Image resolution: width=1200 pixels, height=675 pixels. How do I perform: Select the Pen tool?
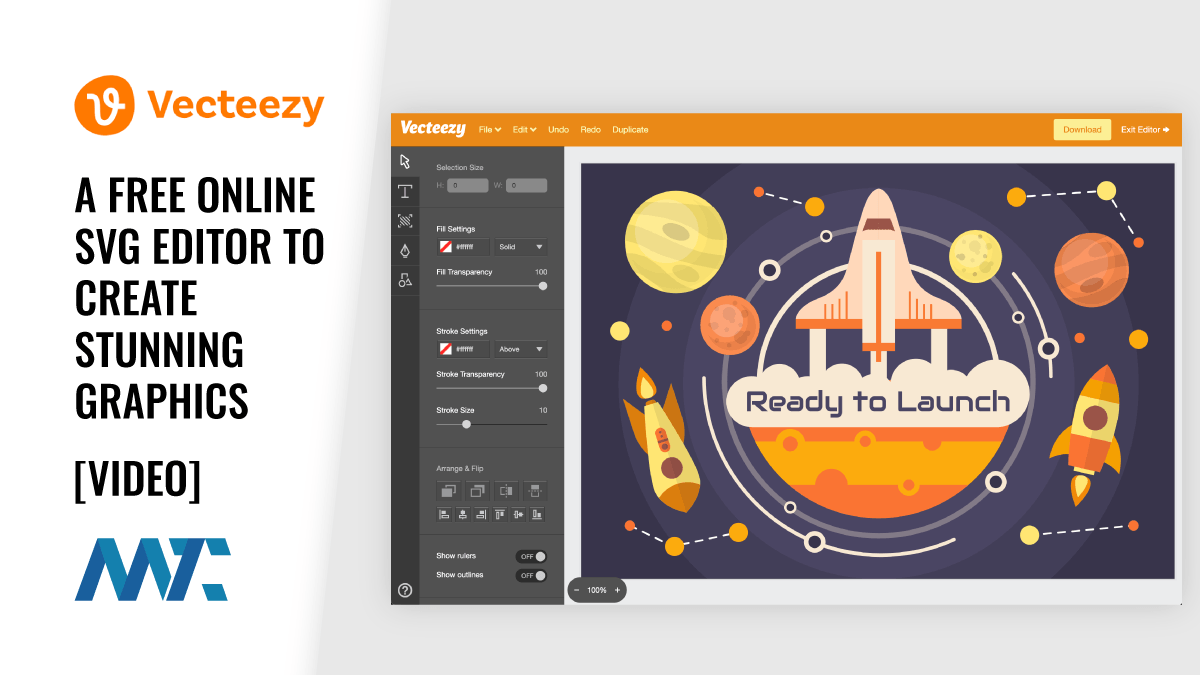click(405, 250)
